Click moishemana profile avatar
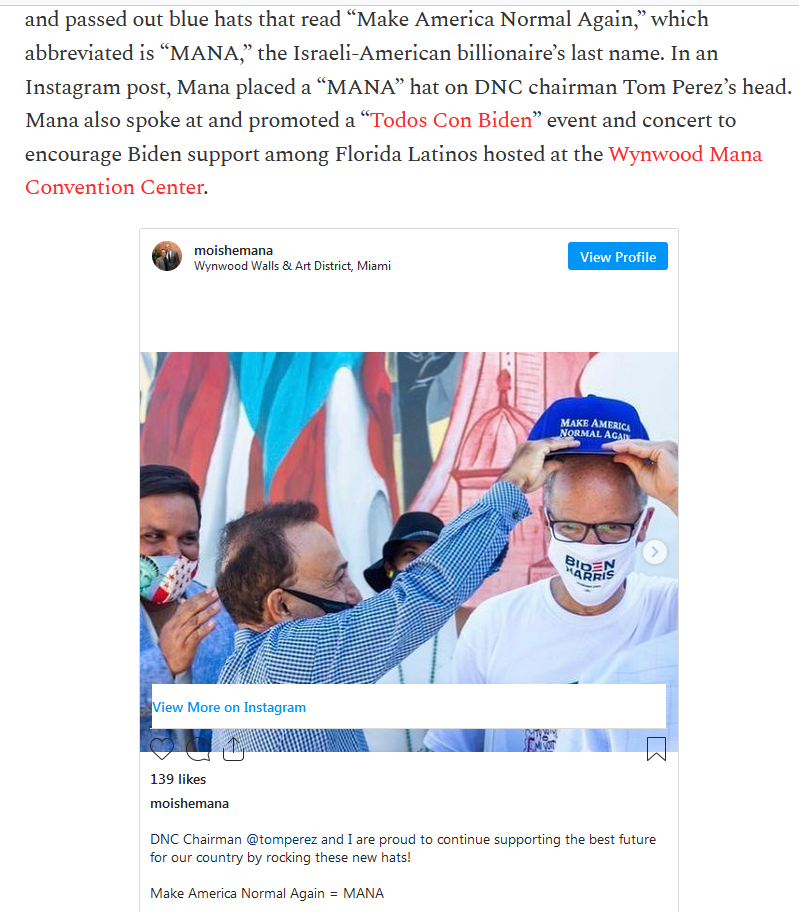799x912 pixels. [167, 256]
